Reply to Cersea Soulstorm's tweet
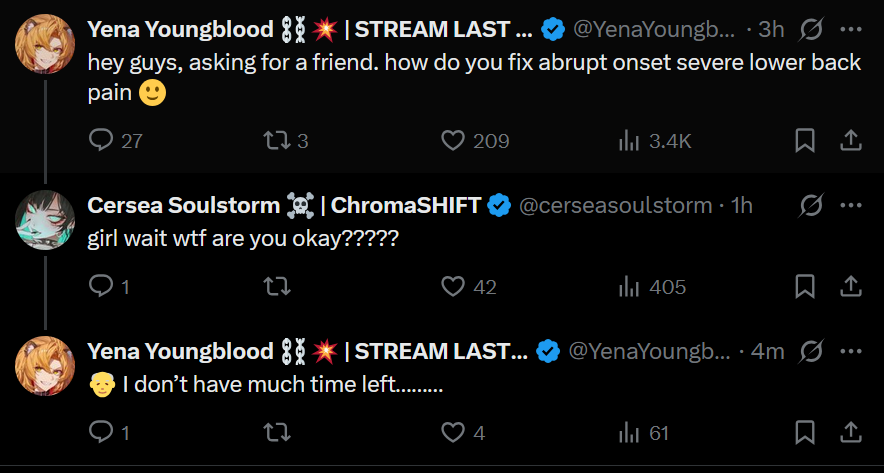Image resolution: width=884 pixels, height=473 pixels. [101, 287]
